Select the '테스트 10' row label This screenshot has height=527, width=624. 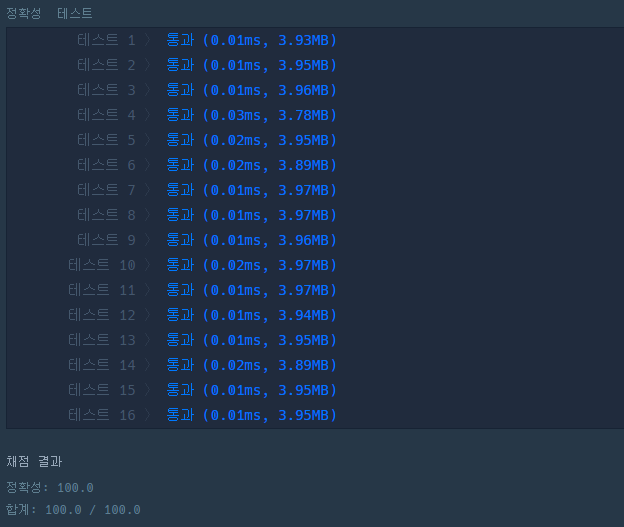click(x=102, y=265)
